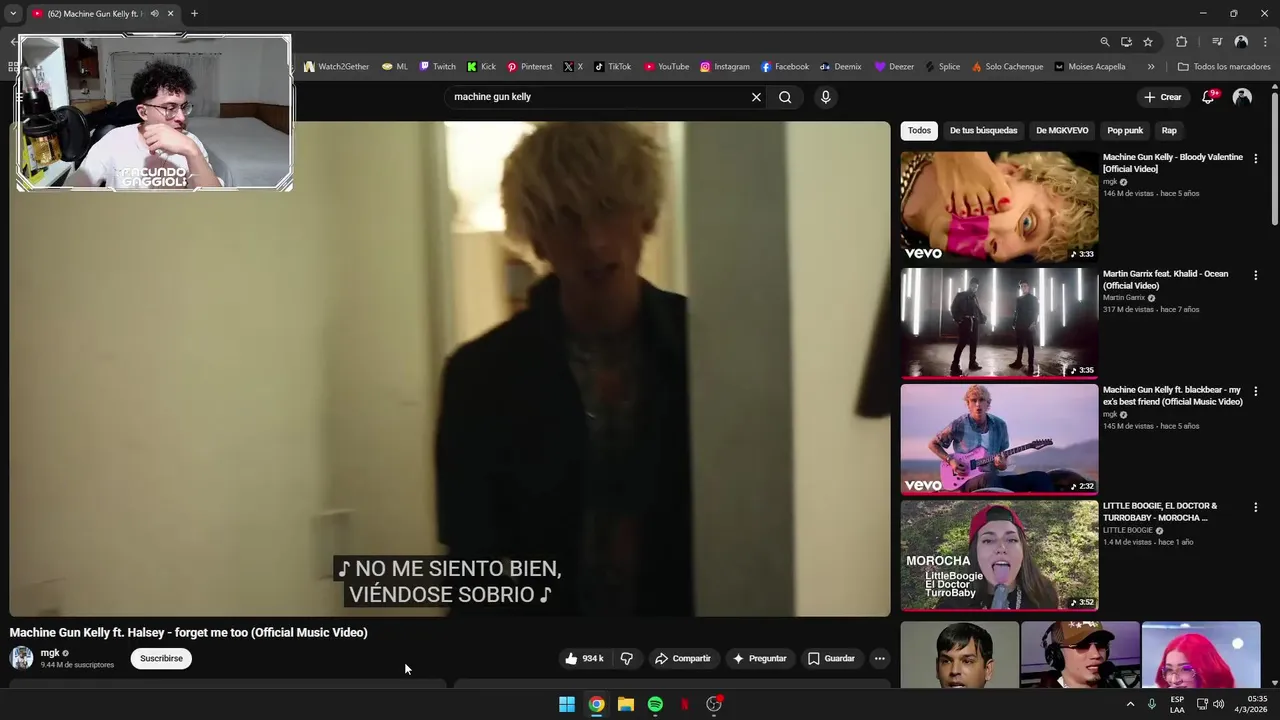This screenshot has width=1280, height=720.
Task: Open ML bookmark
Action: [x=395, y=67]
